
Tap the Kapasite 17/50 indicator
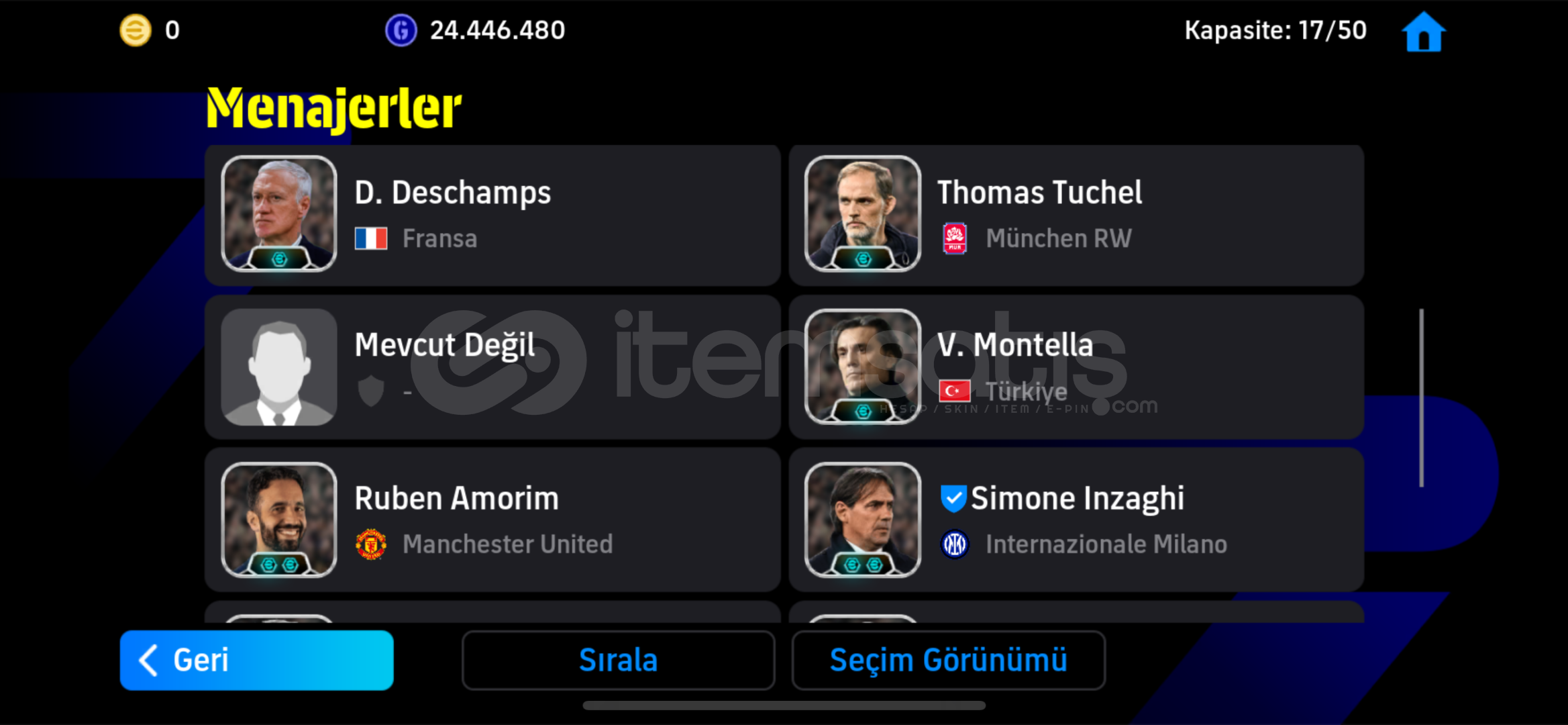(x=1275, y=30)
